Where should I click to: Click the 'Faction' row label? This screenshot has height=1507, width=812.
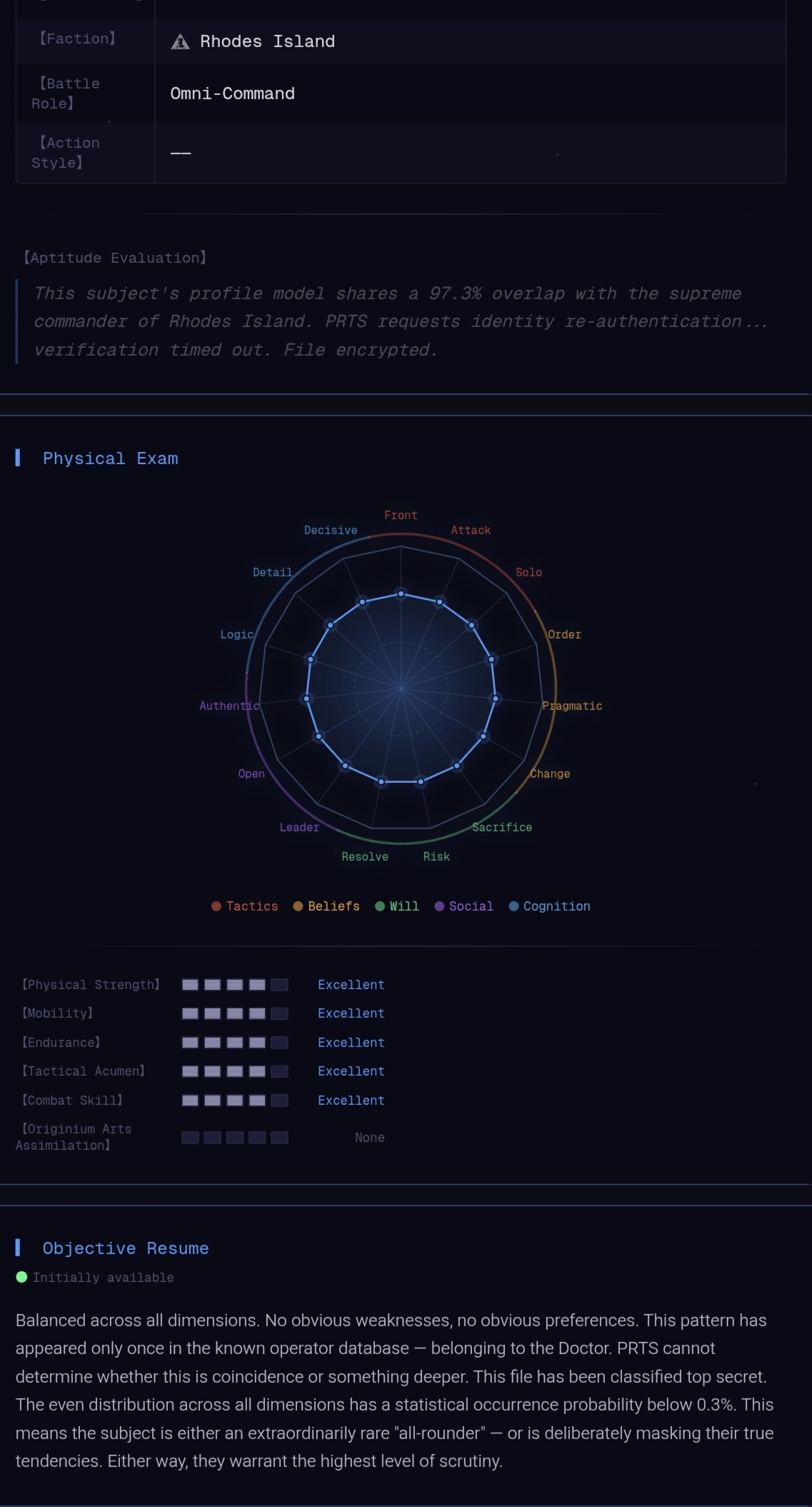[x=77, y=39]
